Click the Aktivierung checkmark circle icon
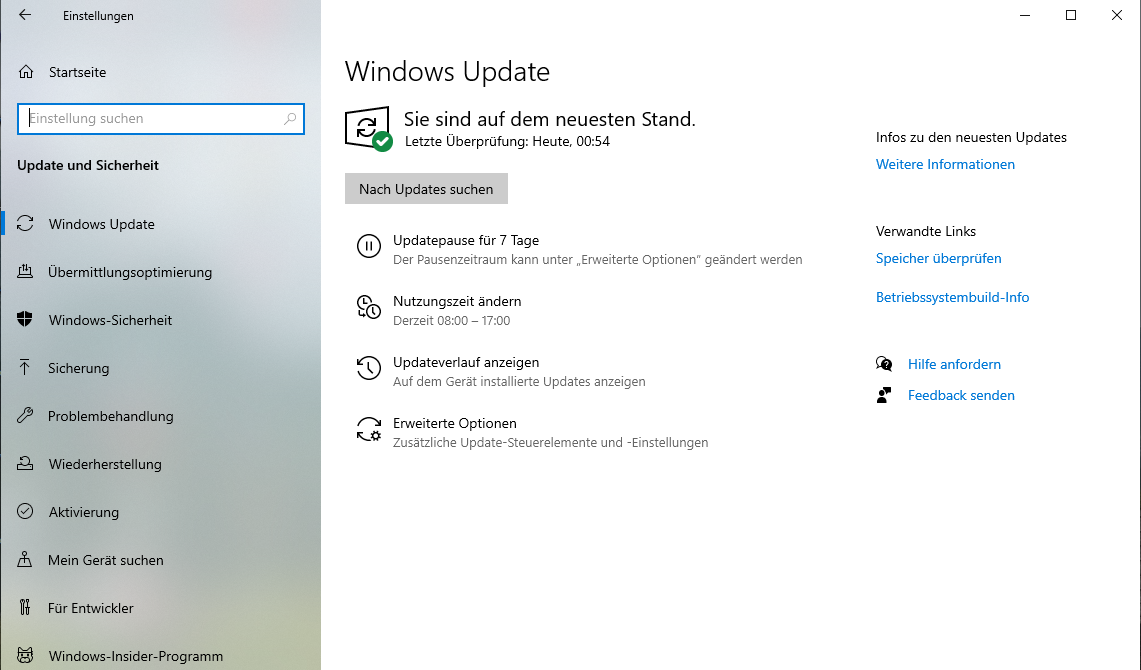This screenshot has height=670, width=1141. pyautogui.click(x=25, y=511)
